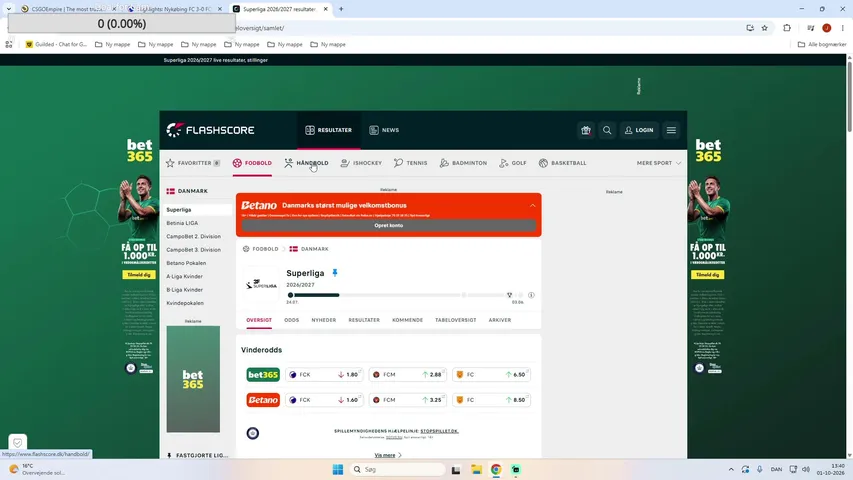Open a new browser tab
The width and height of the screenshot is (853, 480).
click(341, 9)
